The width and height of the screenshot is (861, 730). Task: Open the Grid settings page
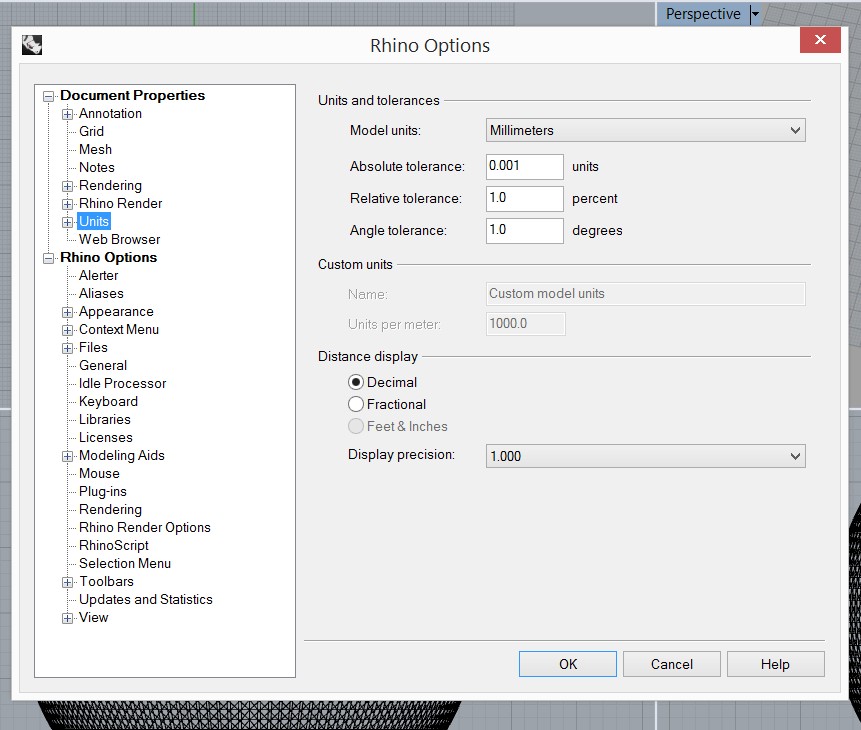coord(91,131)
